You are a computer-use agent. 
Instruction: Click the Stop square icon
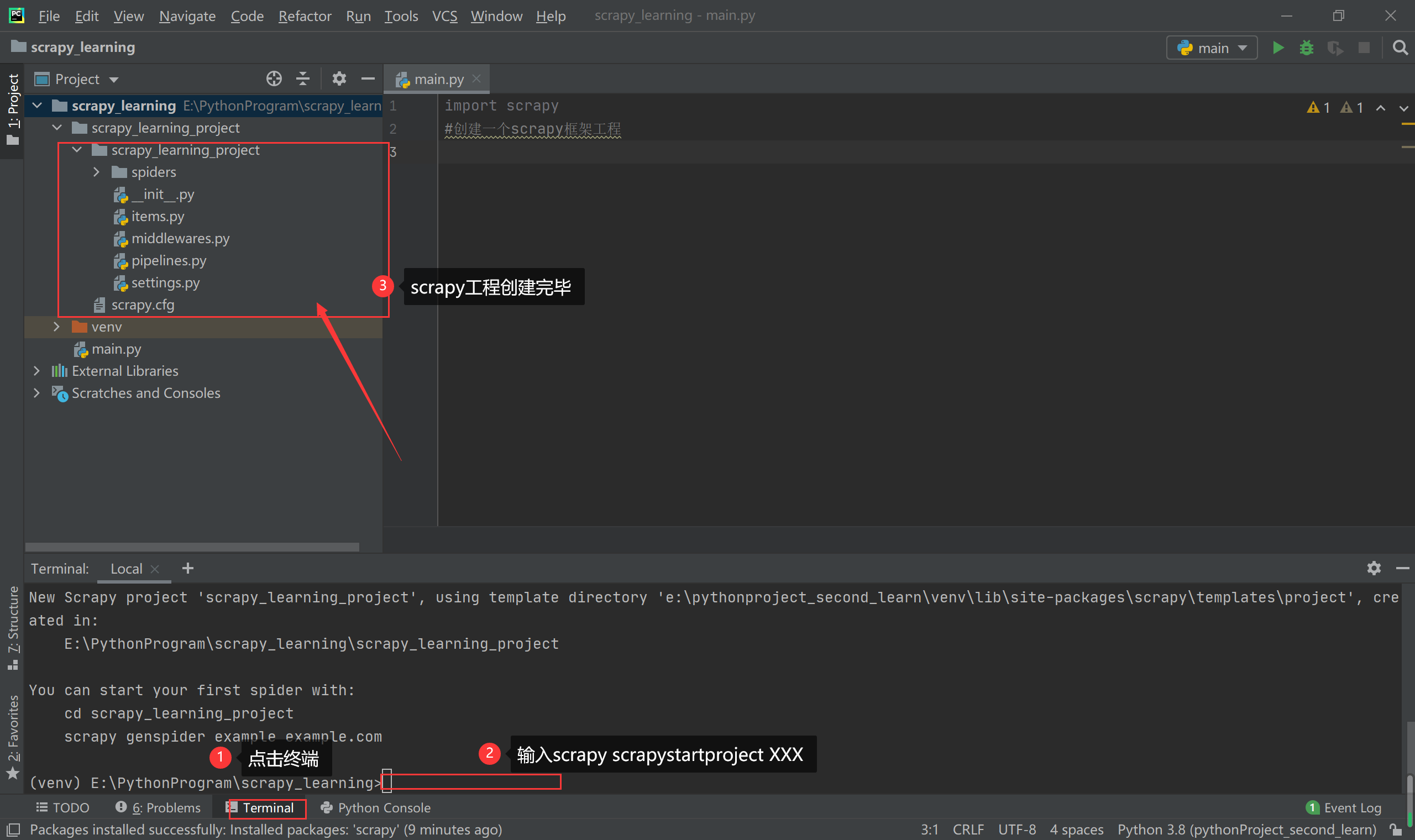click(1364, 48)
